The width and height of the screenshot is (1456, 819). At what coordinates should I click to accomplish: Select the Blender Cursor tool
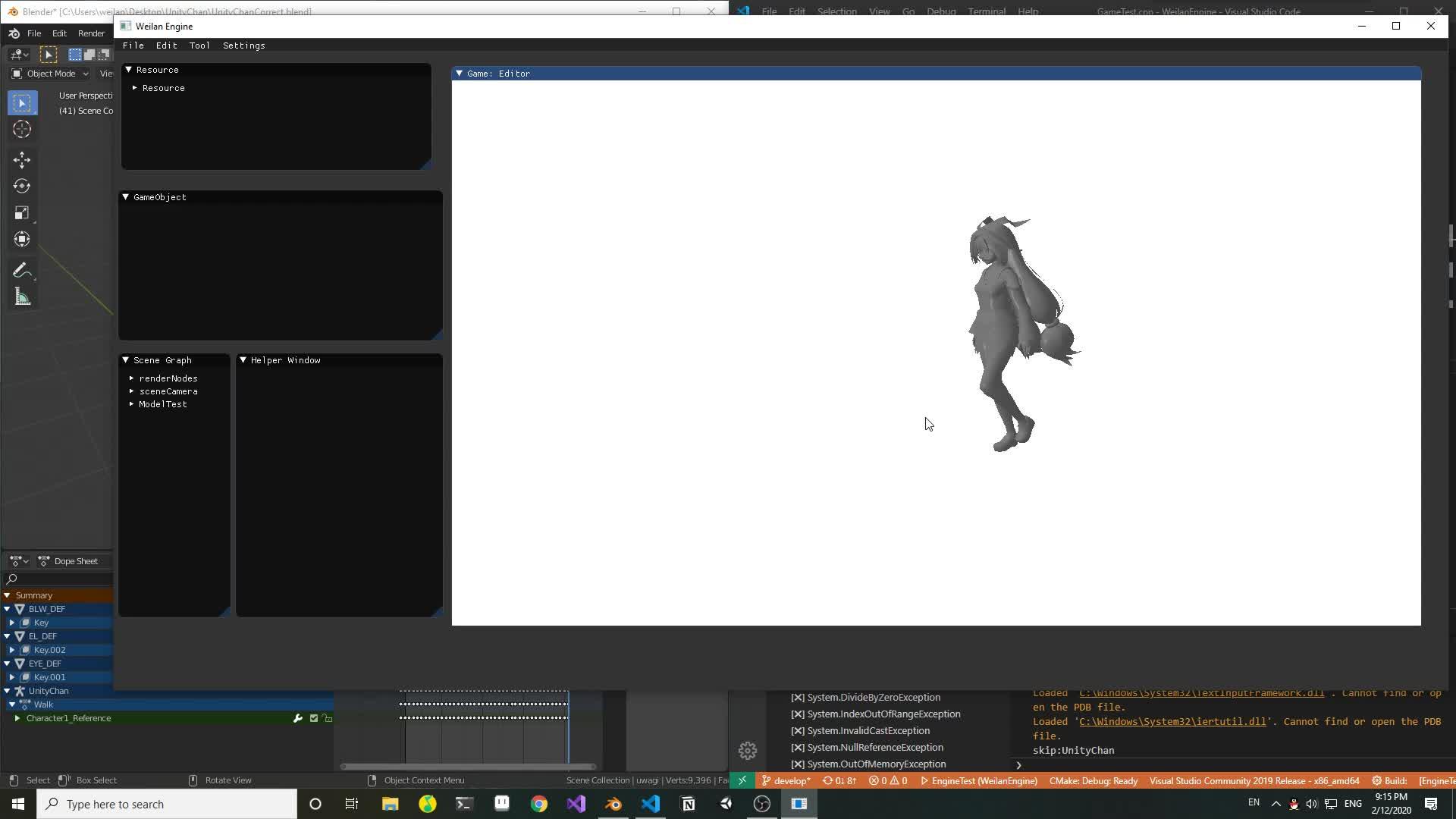click(22, 130)
